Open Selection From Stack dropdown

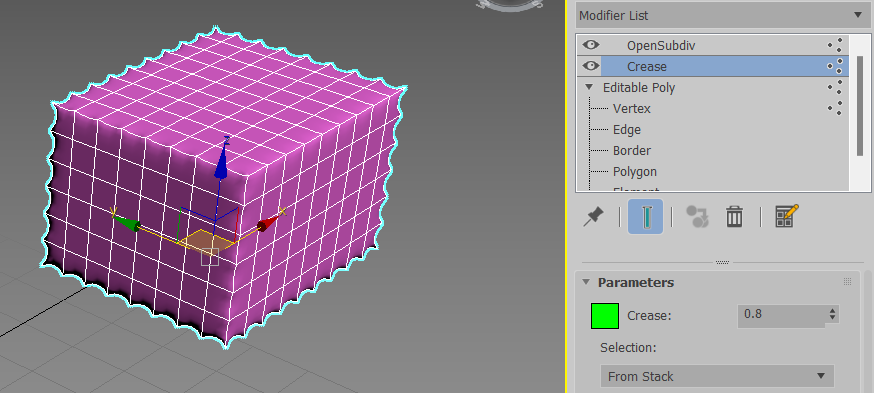click(x=717, y=376)
